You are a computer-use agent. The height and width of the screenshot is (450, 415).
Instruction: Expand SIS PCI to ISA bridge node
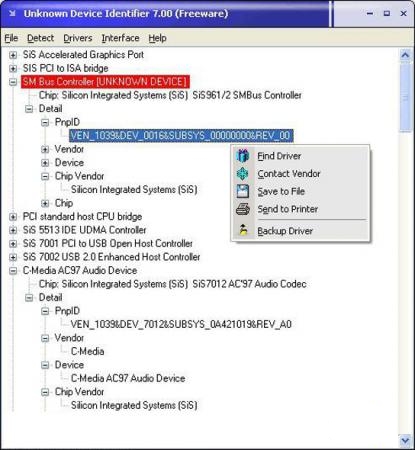(x=13, y=68)
